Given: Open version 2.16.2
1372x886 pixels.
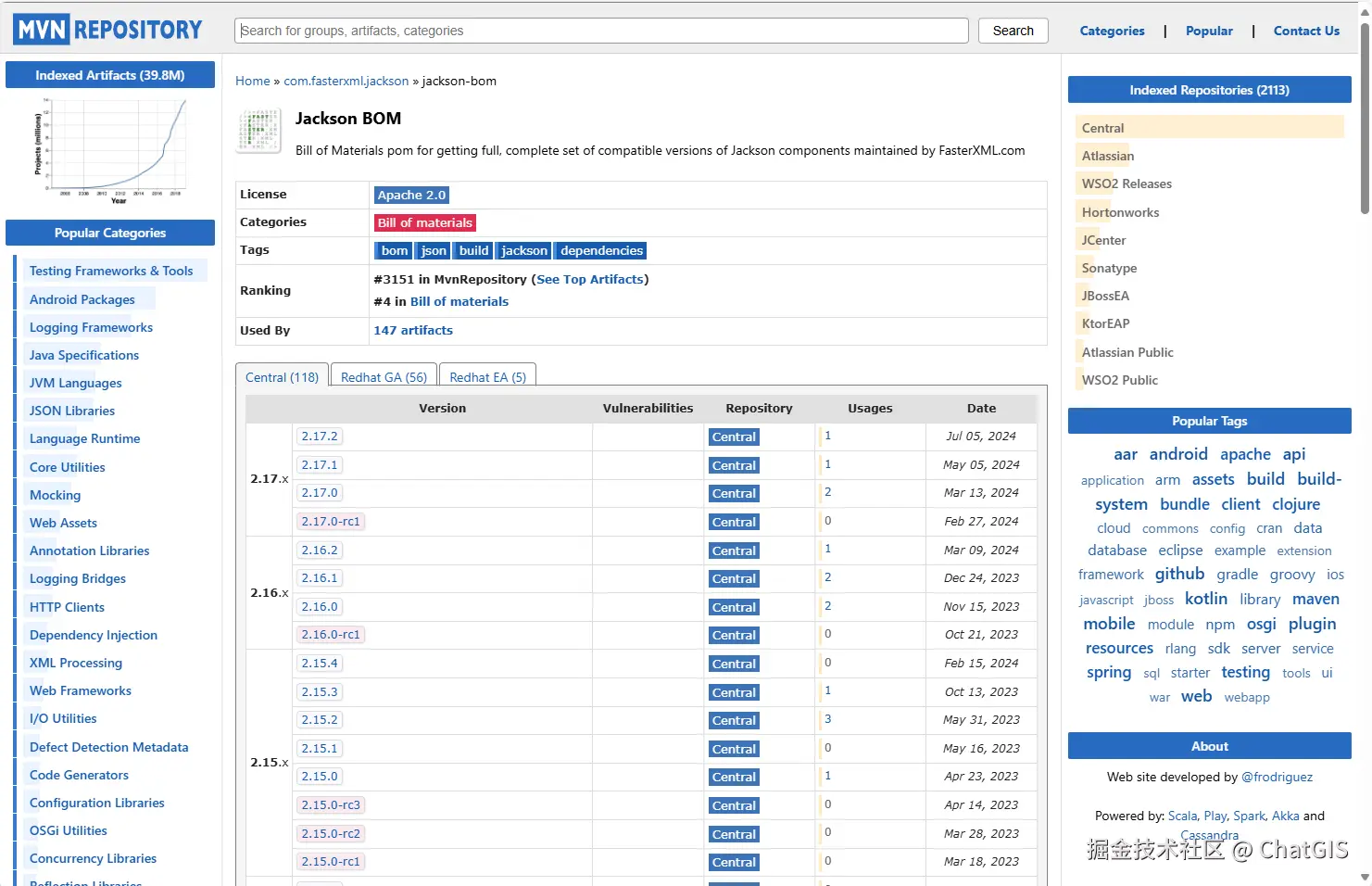Looking at the screenshot, I should [x=320, y=551].
